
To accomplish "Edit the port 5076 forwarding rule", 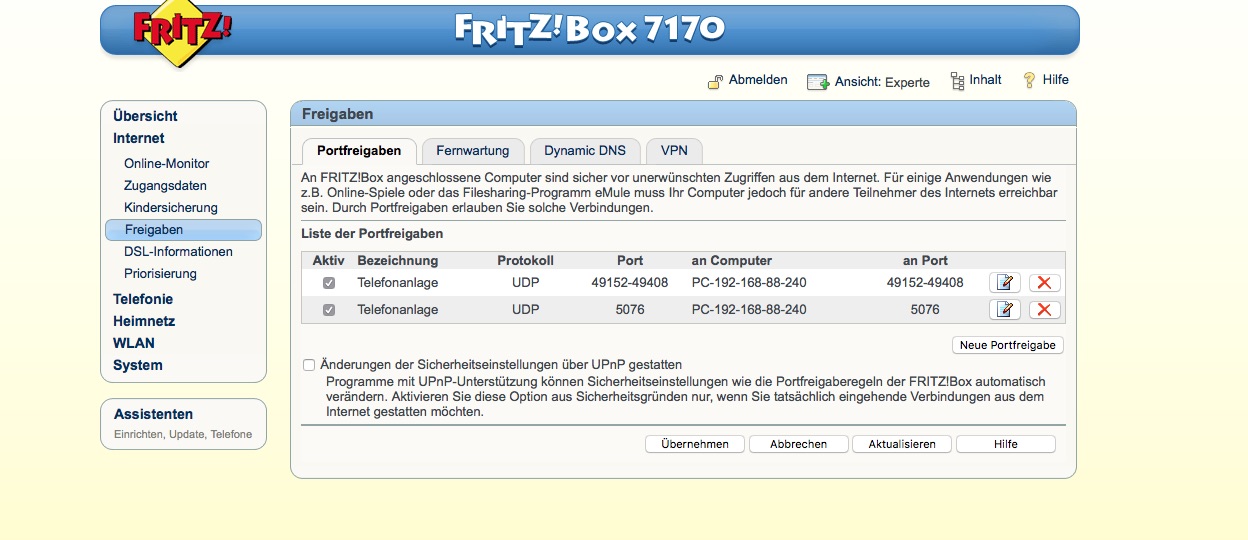I will (1005, 310).
